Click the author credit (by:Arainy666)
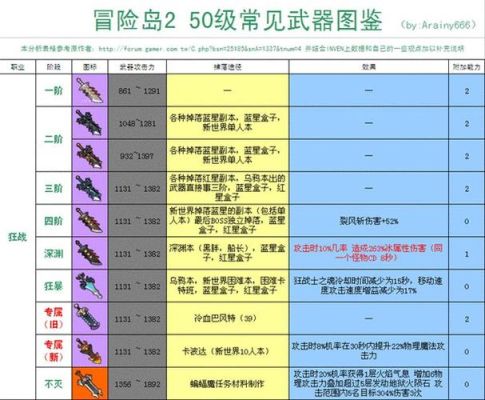 click(x=439, y=25)
